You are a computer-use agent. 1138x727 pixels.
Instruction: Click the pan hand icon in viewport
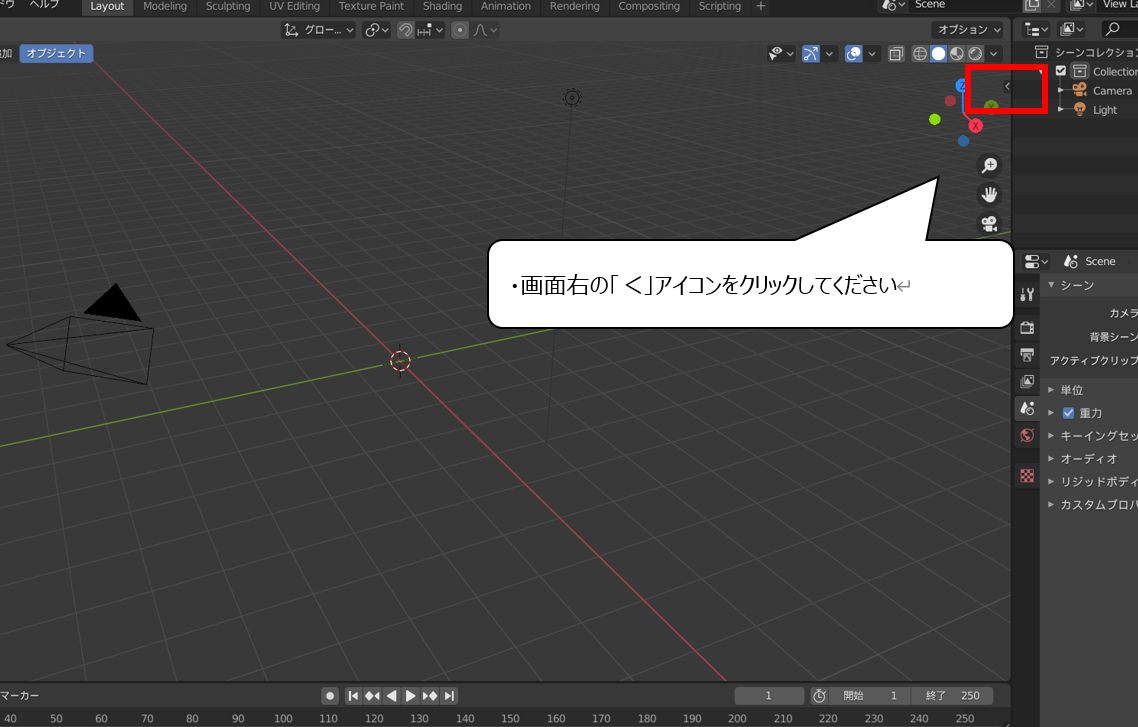pyautogui.click(x=989, y=194)
